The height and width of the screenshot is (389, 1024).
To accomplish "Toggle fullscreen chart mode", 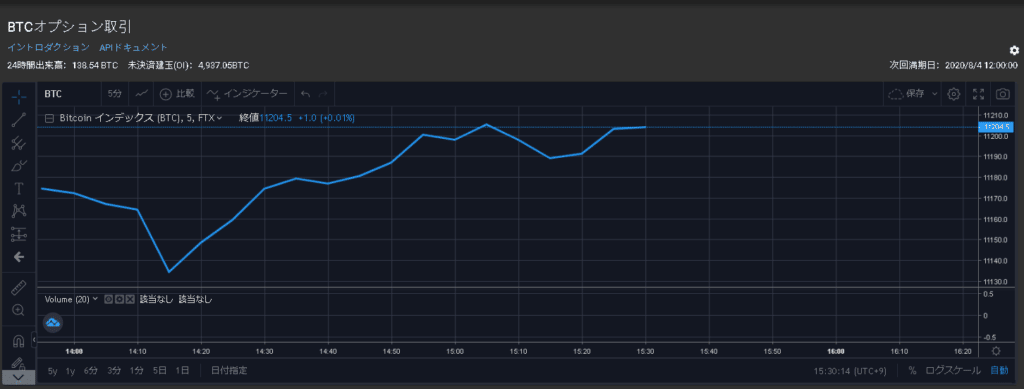I will [978, 94].
